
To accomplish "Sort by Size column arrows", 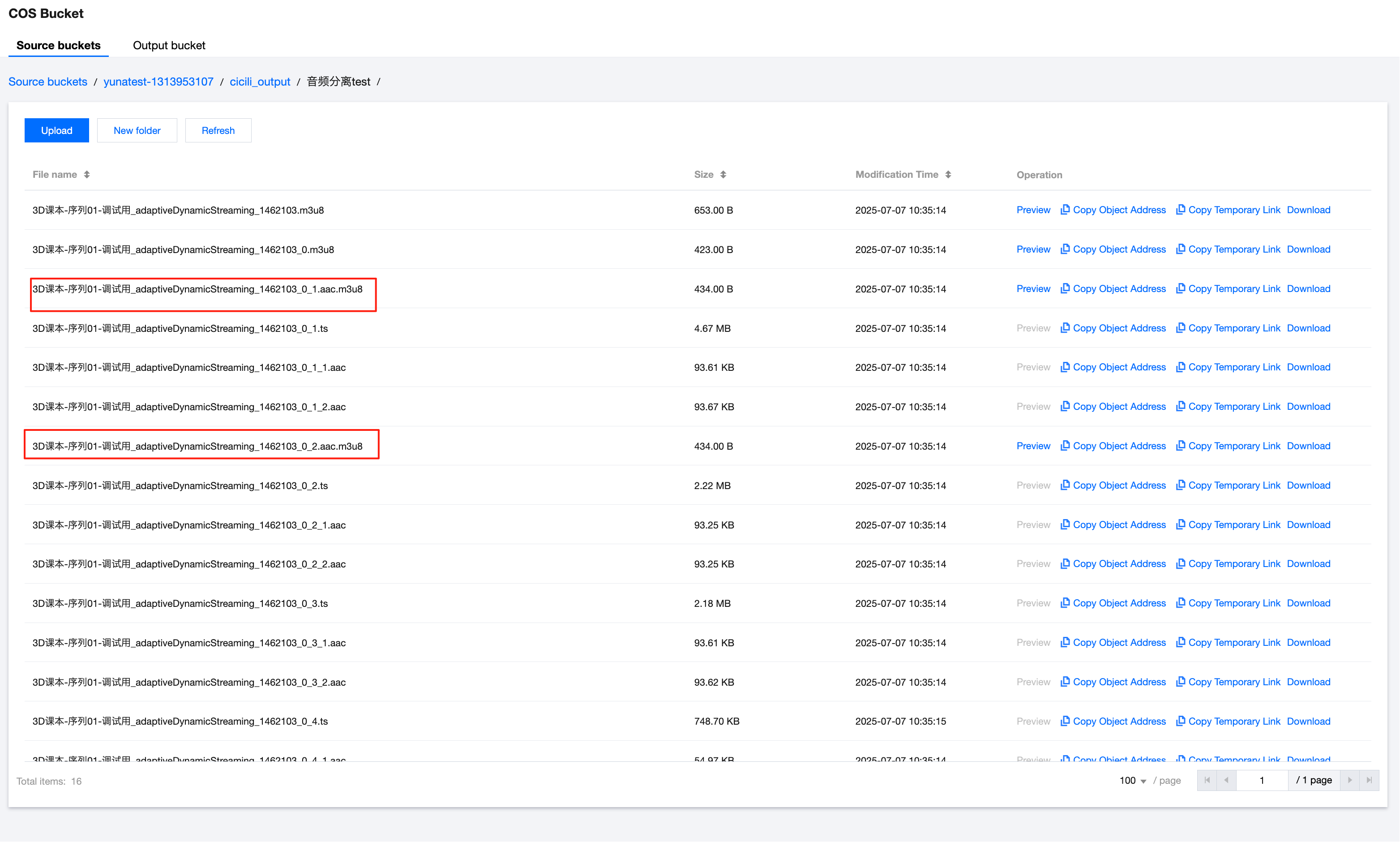I will (723, 175).
